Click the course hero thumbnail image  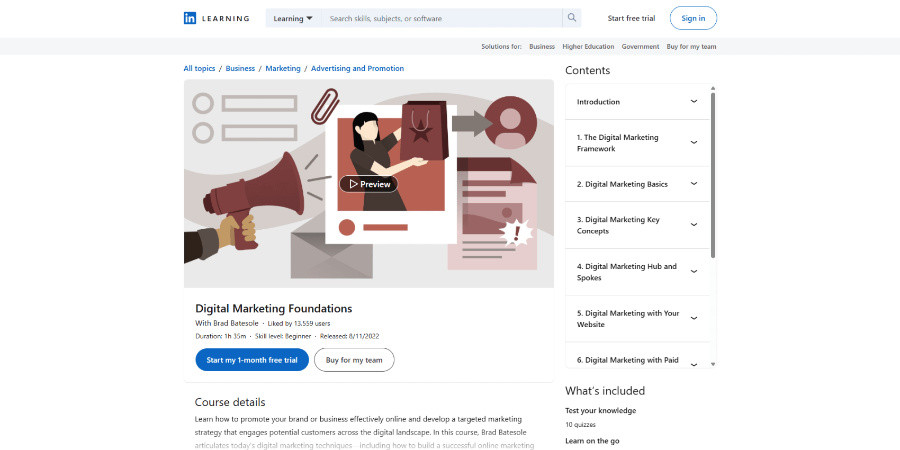pyautogui.click(x=368, y=184)
